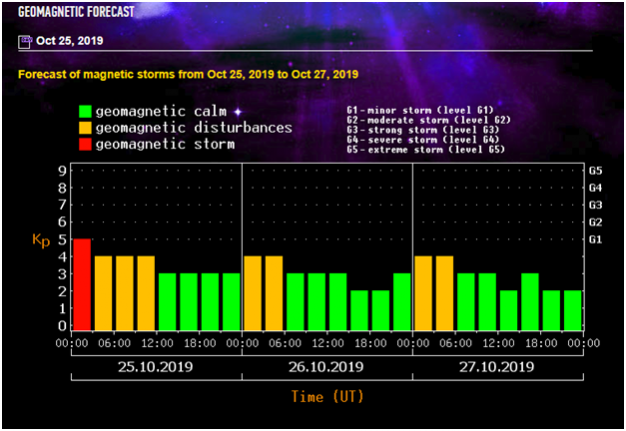The width and height of the screenshot is (626, 431).
Task: Select the red Kp 5 storm bar
Action: (82, 284)
